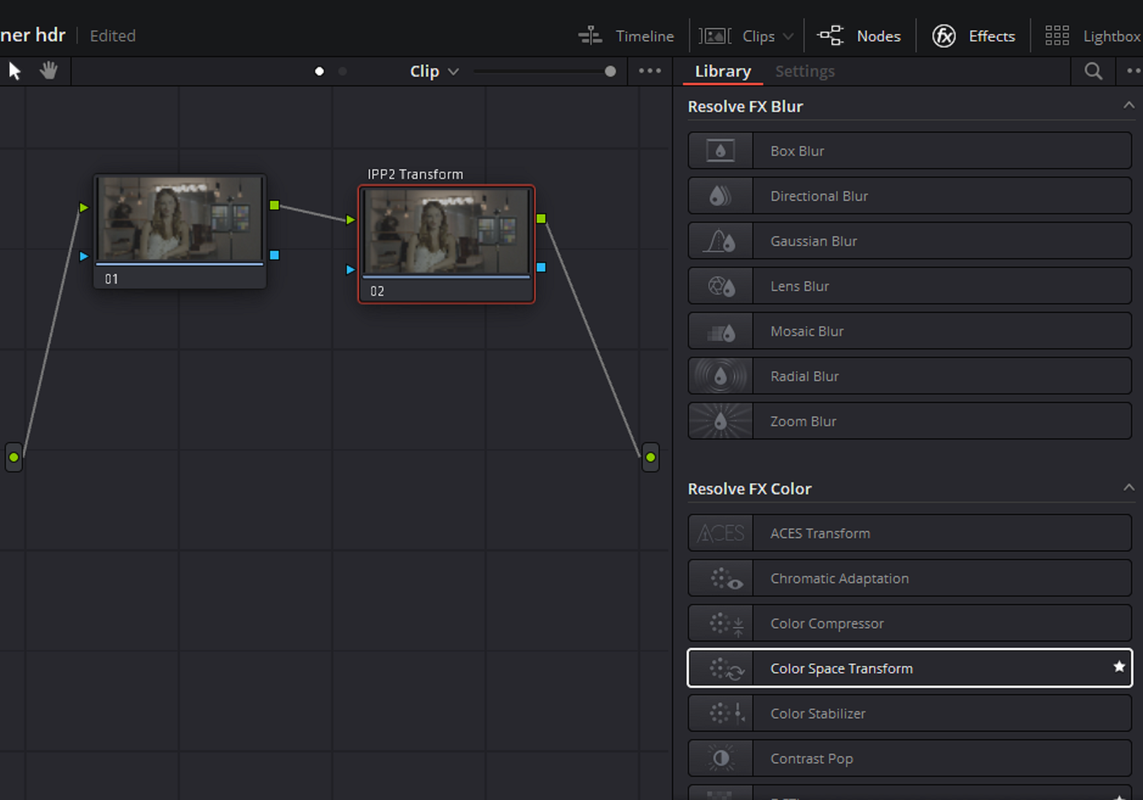Click the Color Space Transform effect icon
The height and width of the screenshot is (800, 1143).
click(721, 669)
